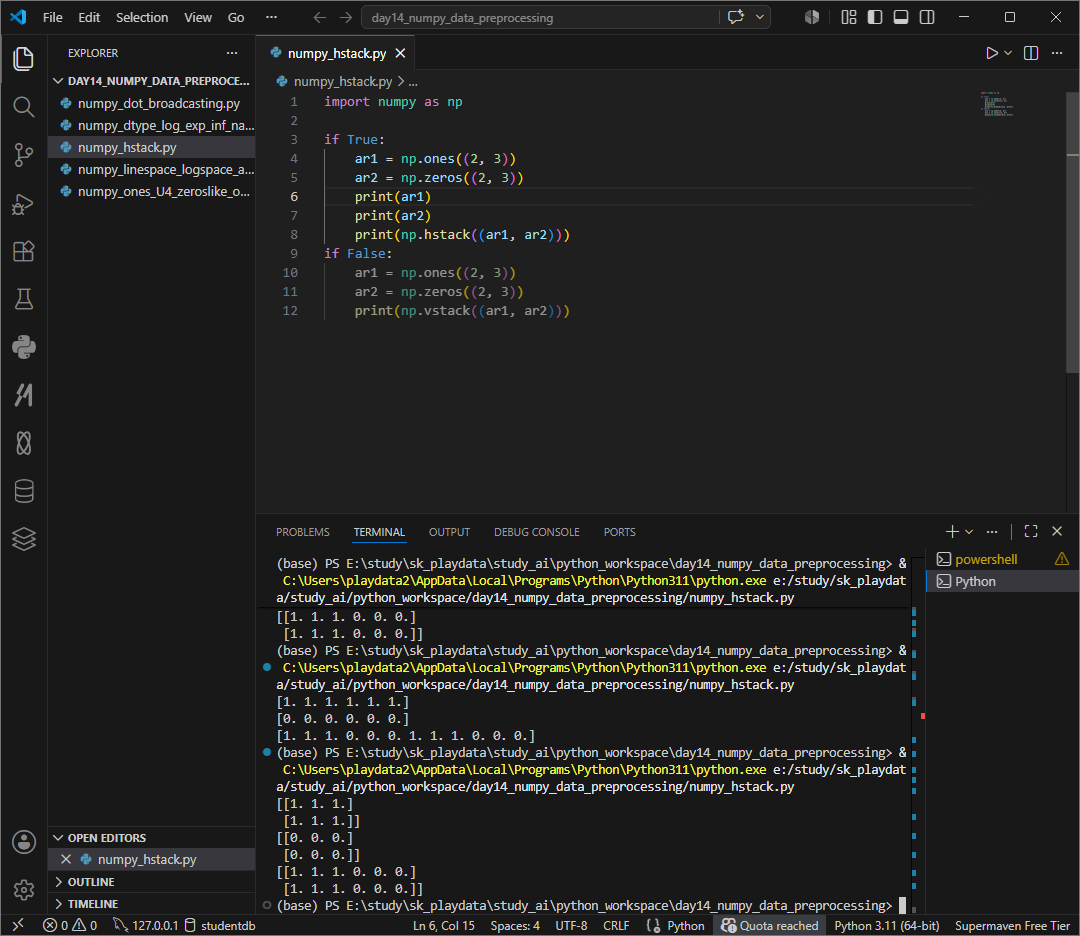
Task: Run the Python file
Action: coord(991,53)
